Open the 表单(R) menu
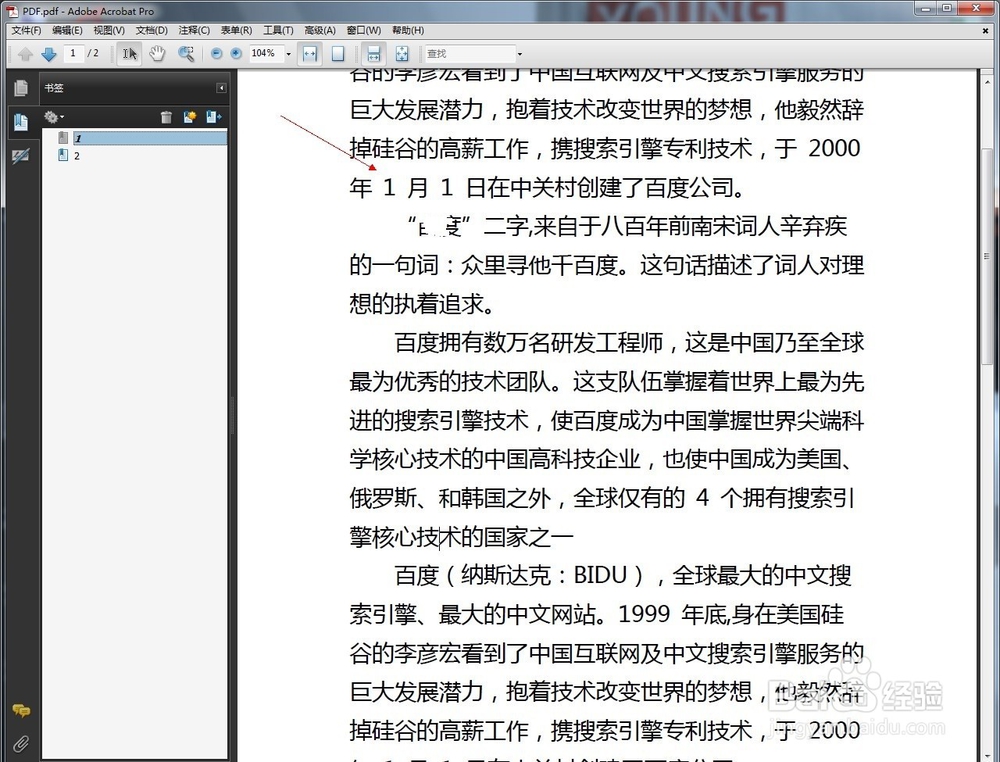Screen dimensions: 1000x762 (236, 30)
